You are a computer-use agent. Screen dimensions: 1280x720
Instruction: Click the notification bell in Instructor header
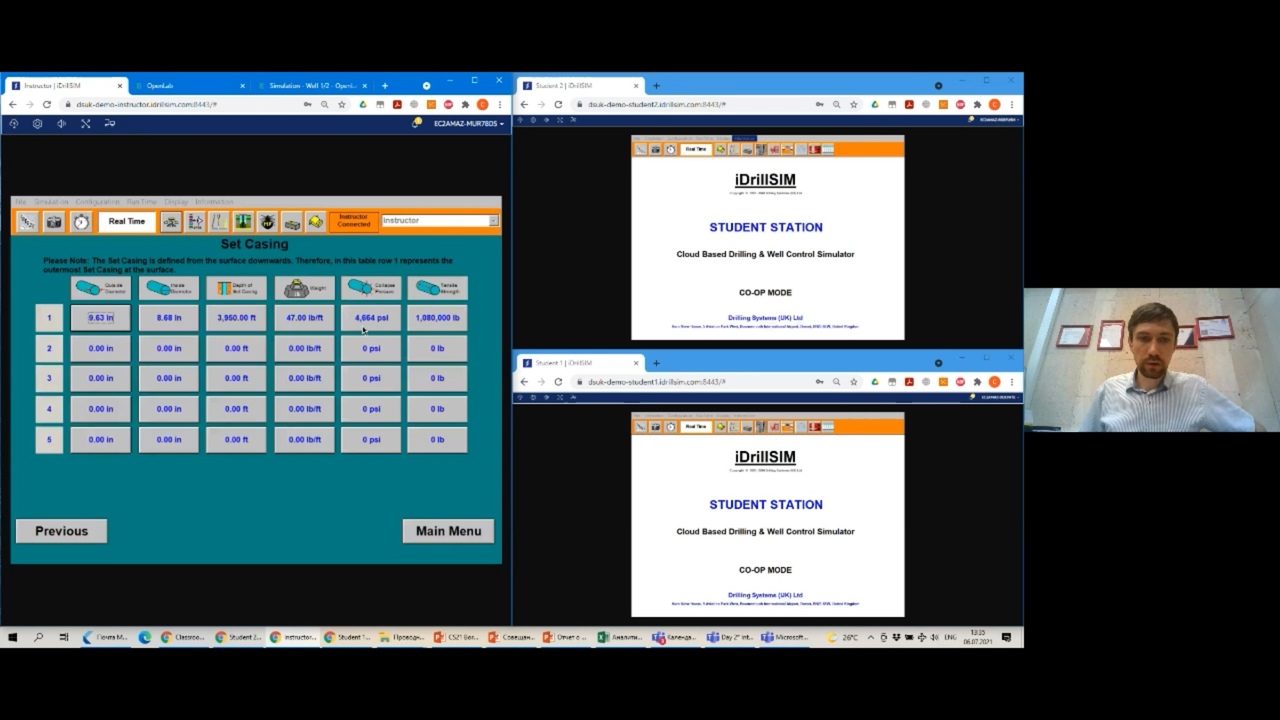pos(417,124)
